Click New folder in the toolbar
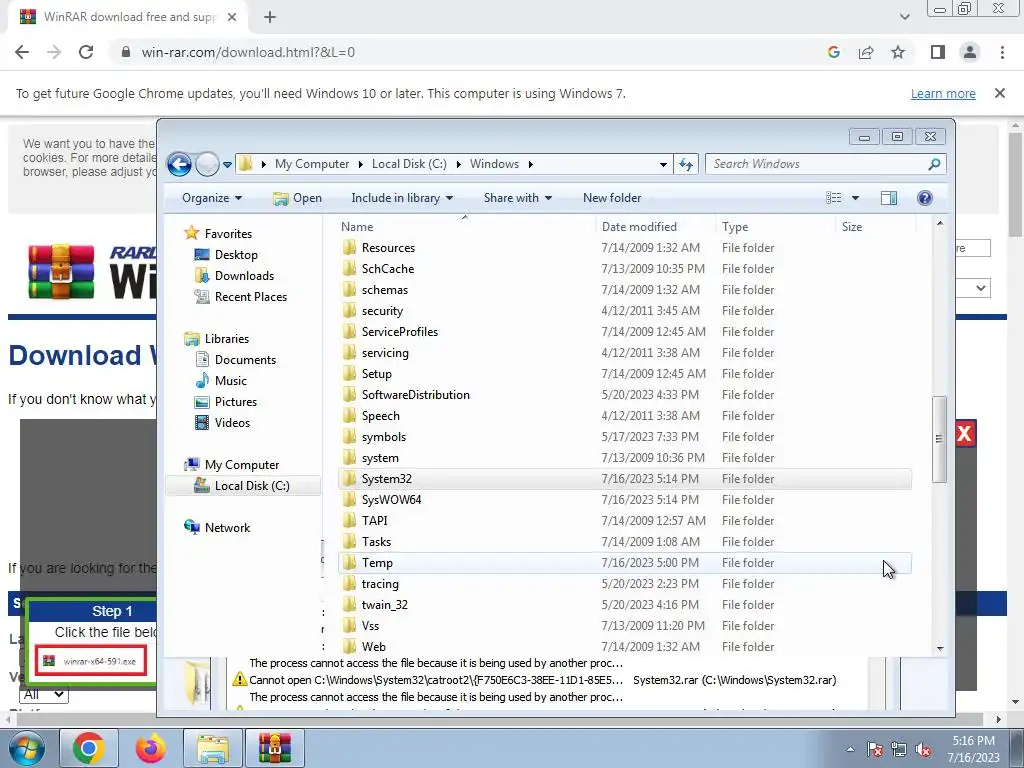Screen dimensions: 1024x768 (x=612, y=198)
